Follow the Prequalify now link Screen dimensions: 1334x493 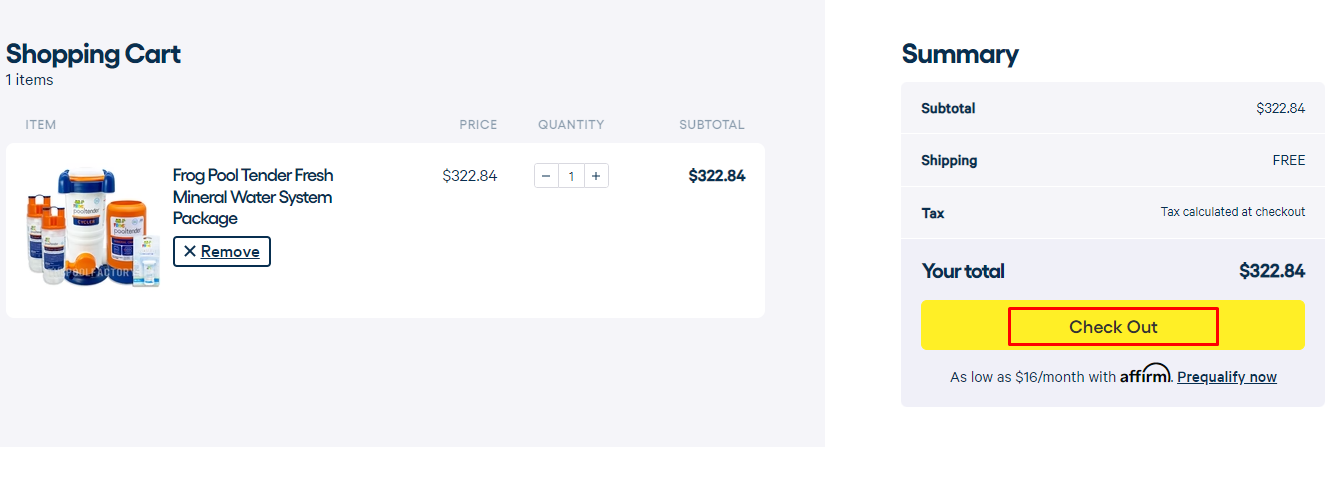click(1227, 377)
